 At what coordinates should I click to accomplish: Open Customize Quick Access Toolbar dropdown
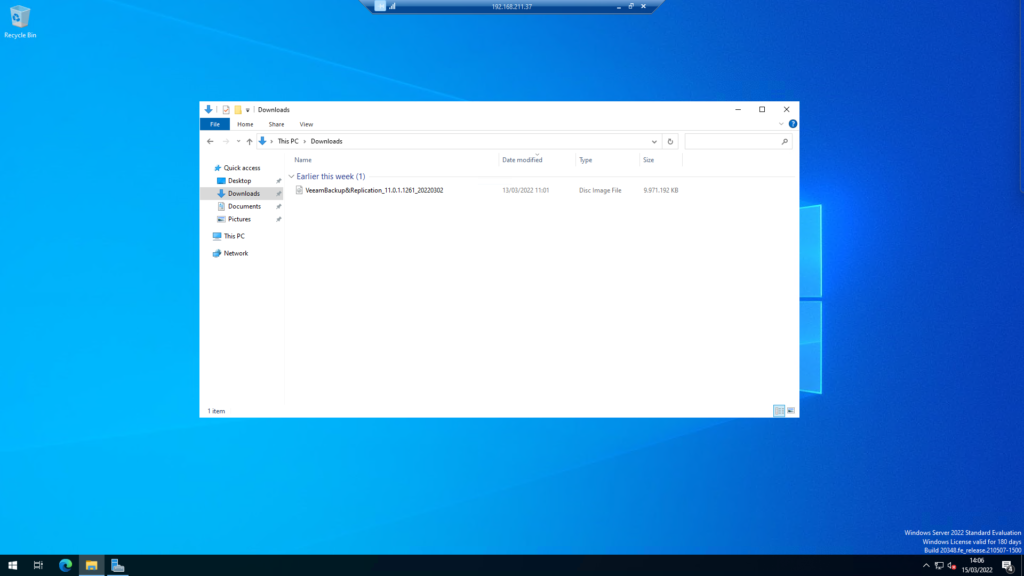pos(248,110)
